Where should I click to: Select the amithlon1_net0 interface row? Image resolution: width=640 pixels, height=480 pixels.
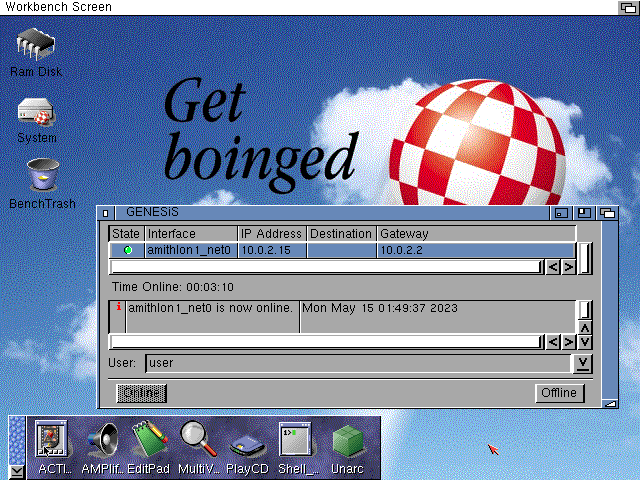pos(342,250)
